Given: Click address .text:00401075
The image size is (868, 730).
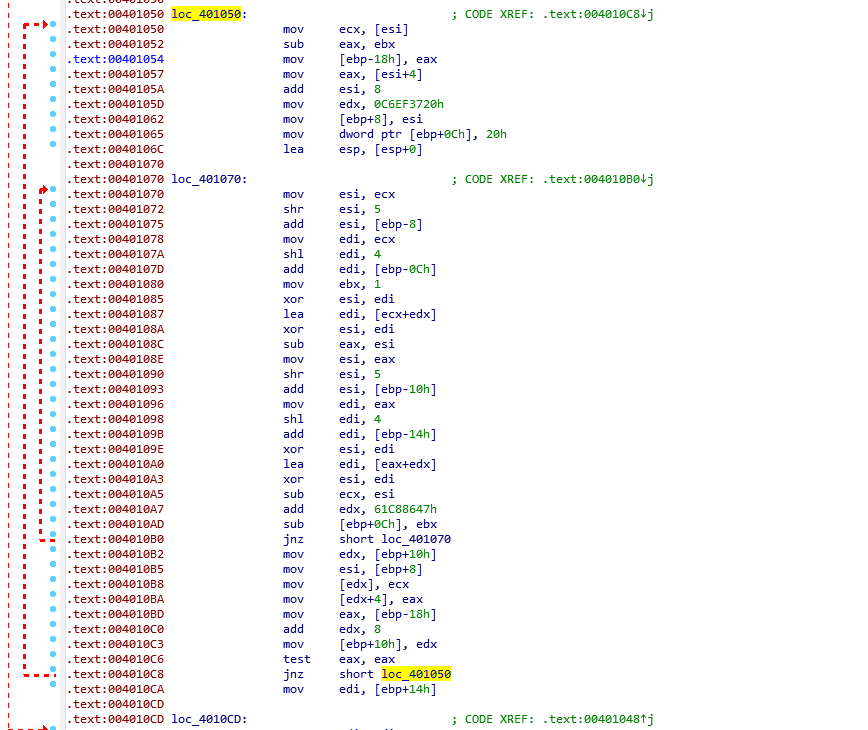Looking at the screenshot, I should point(115,224).
